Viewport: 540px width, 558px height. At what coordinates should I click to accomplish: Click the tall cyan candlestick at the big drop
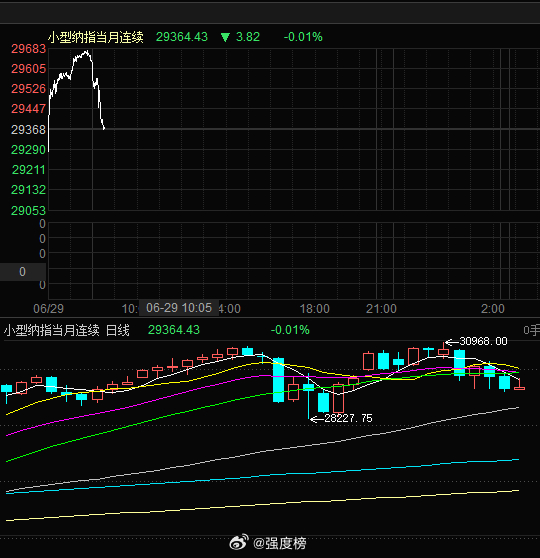278,380
